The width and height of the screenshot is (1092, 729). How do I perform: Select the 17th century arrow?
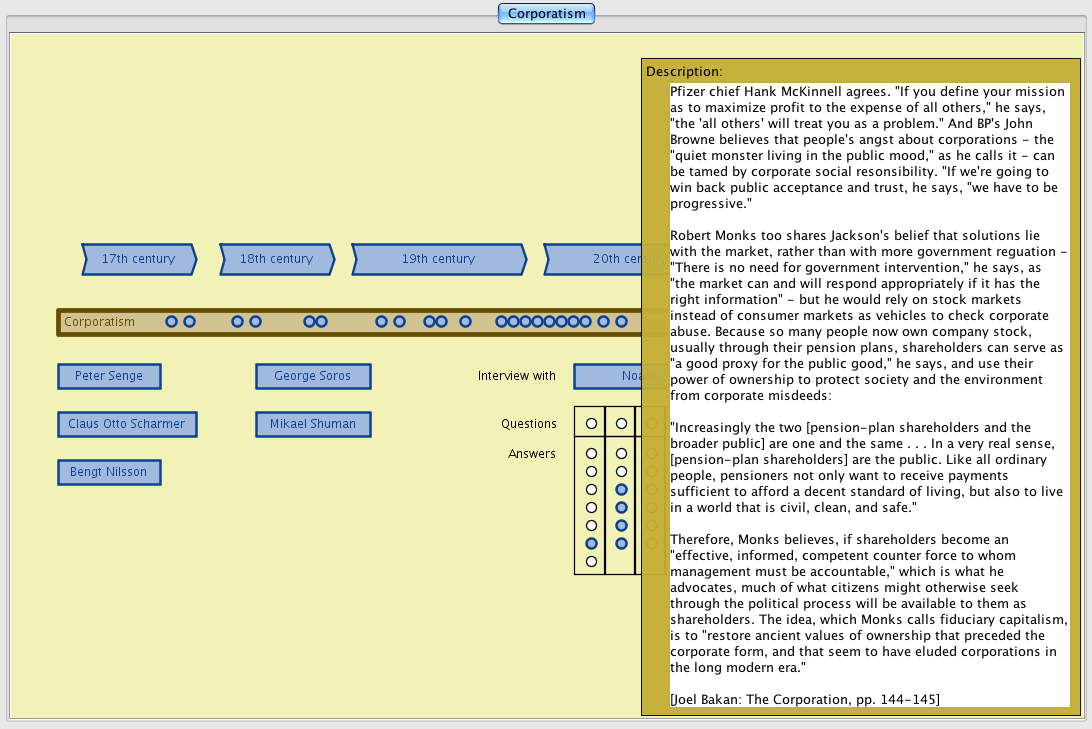138,259
